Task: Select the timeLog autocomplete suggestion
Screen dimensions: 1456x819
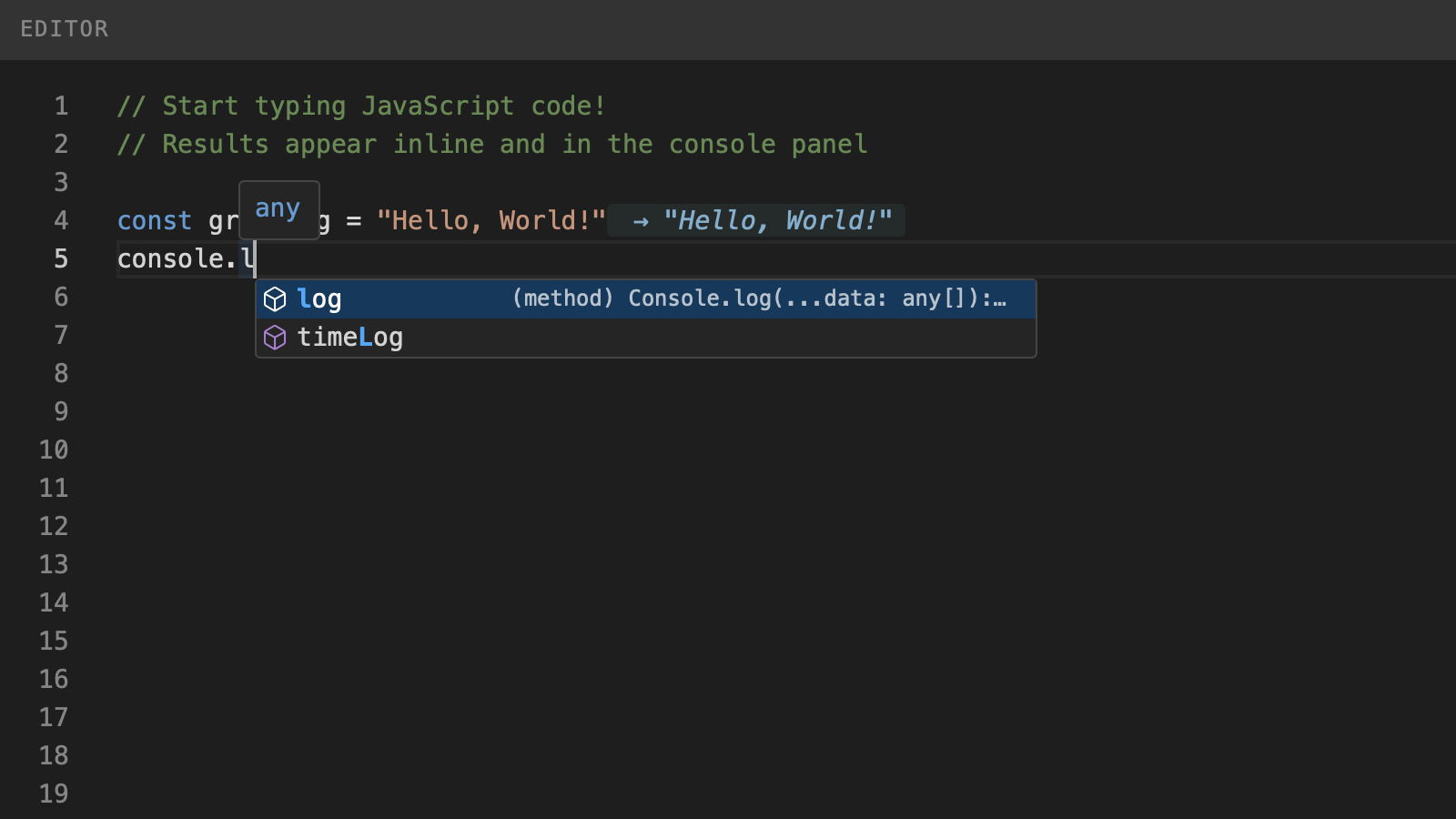Action: [x=350, y=337]
